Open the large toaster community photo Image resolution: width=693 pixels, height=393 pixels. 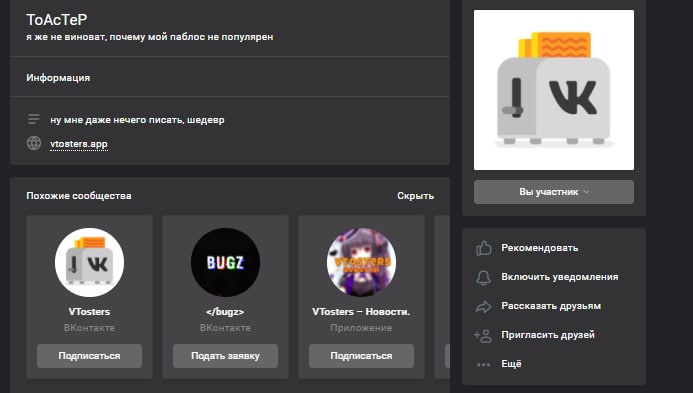(x=554, y=90)
